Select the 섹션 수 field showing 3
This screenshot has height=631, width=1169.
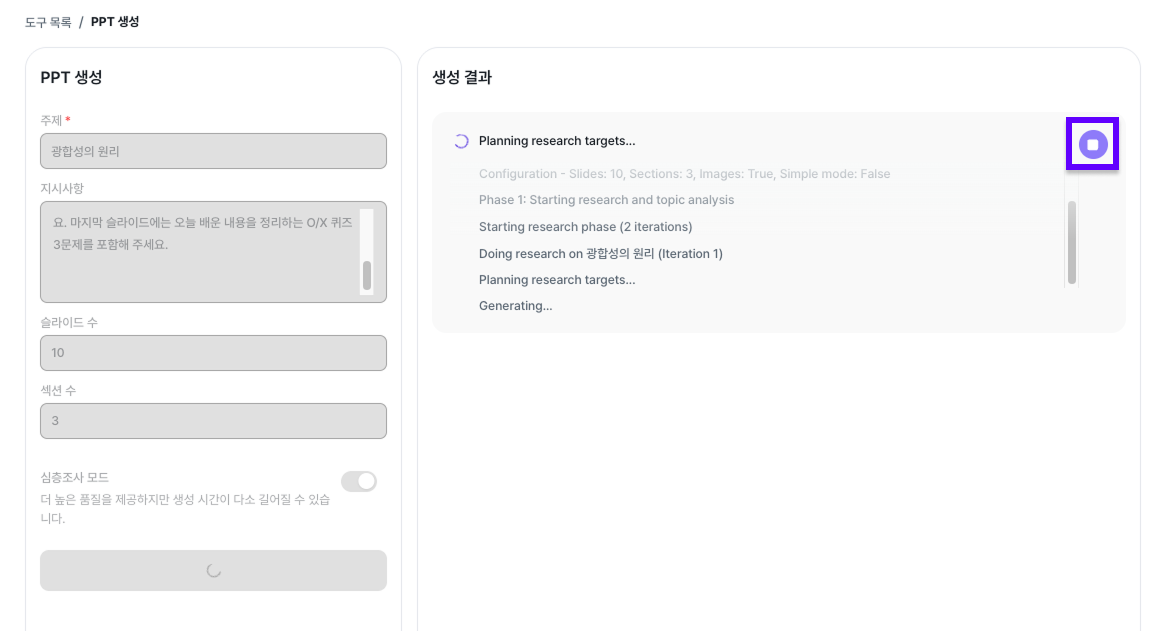point(213,421)
